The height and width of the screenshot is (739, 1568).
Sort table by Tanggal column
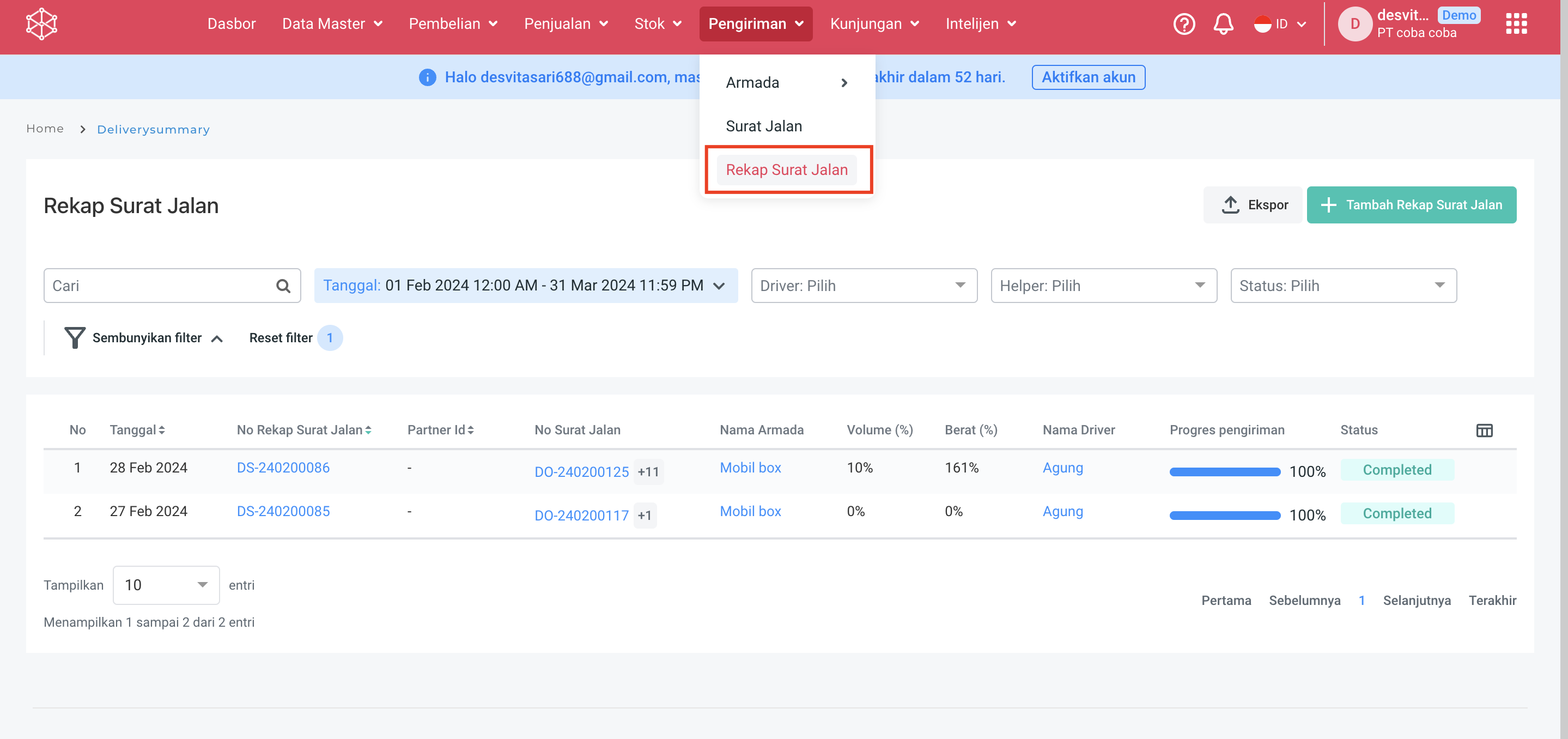point(137,430)
